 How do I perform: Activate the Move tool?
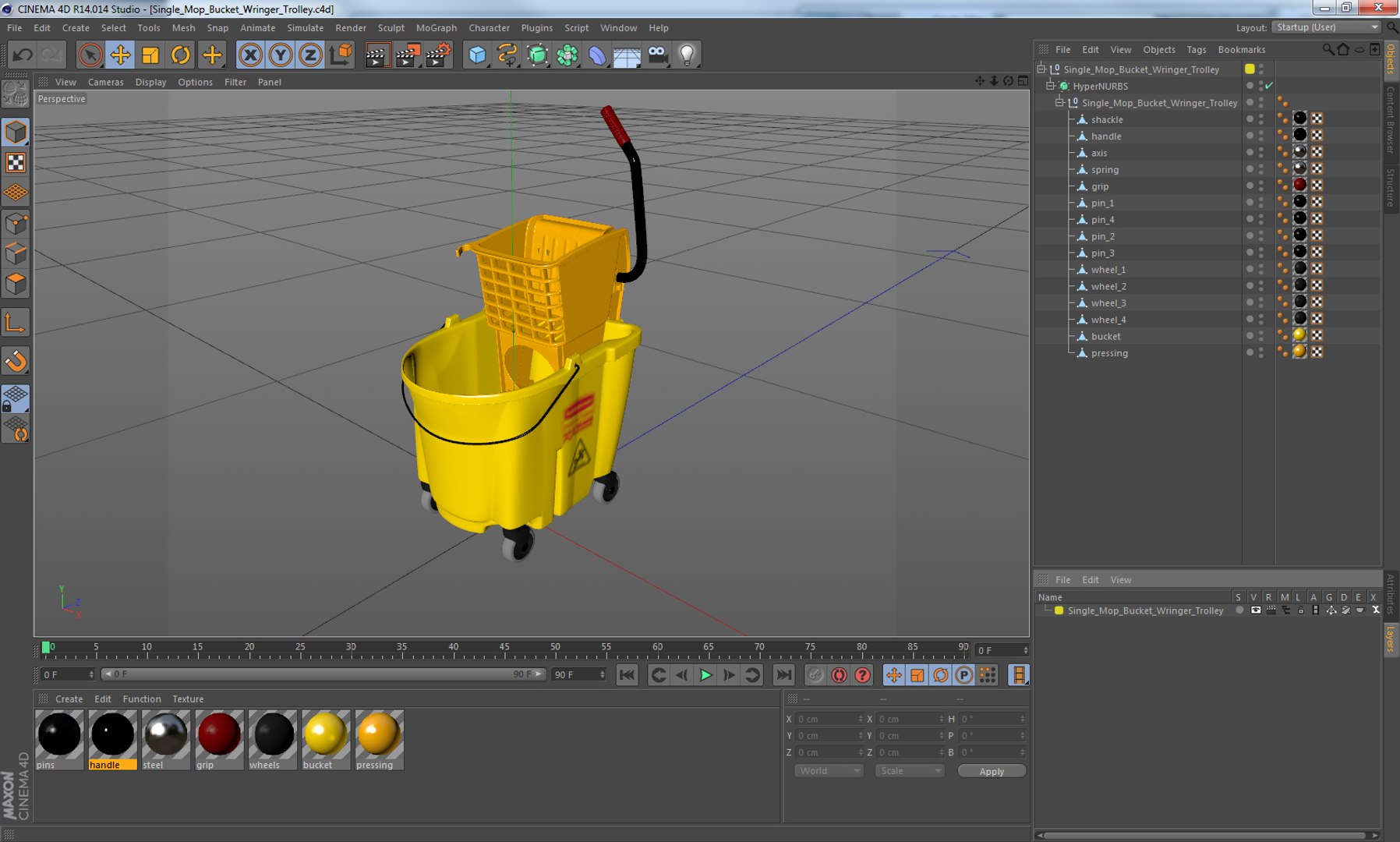click(x=120, y=55)
